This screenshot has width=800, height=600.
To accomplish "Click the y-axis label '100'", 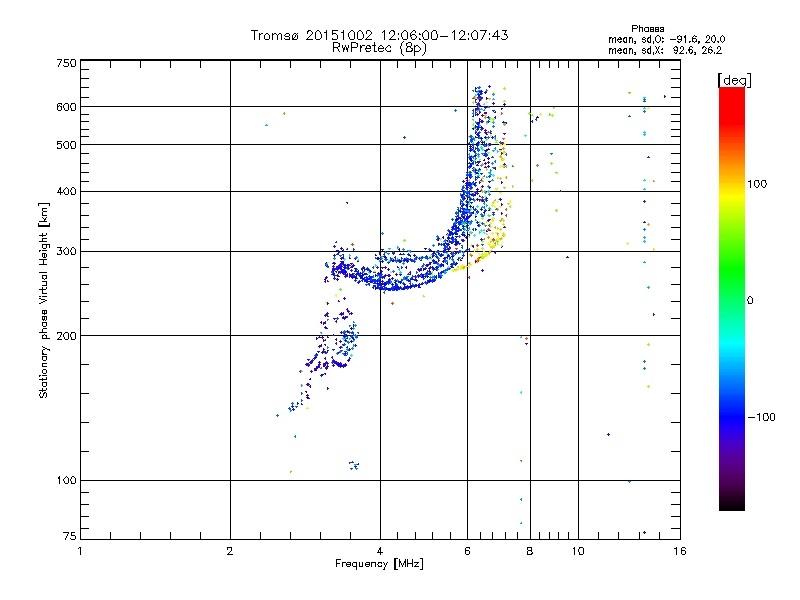I will point(66,481).
